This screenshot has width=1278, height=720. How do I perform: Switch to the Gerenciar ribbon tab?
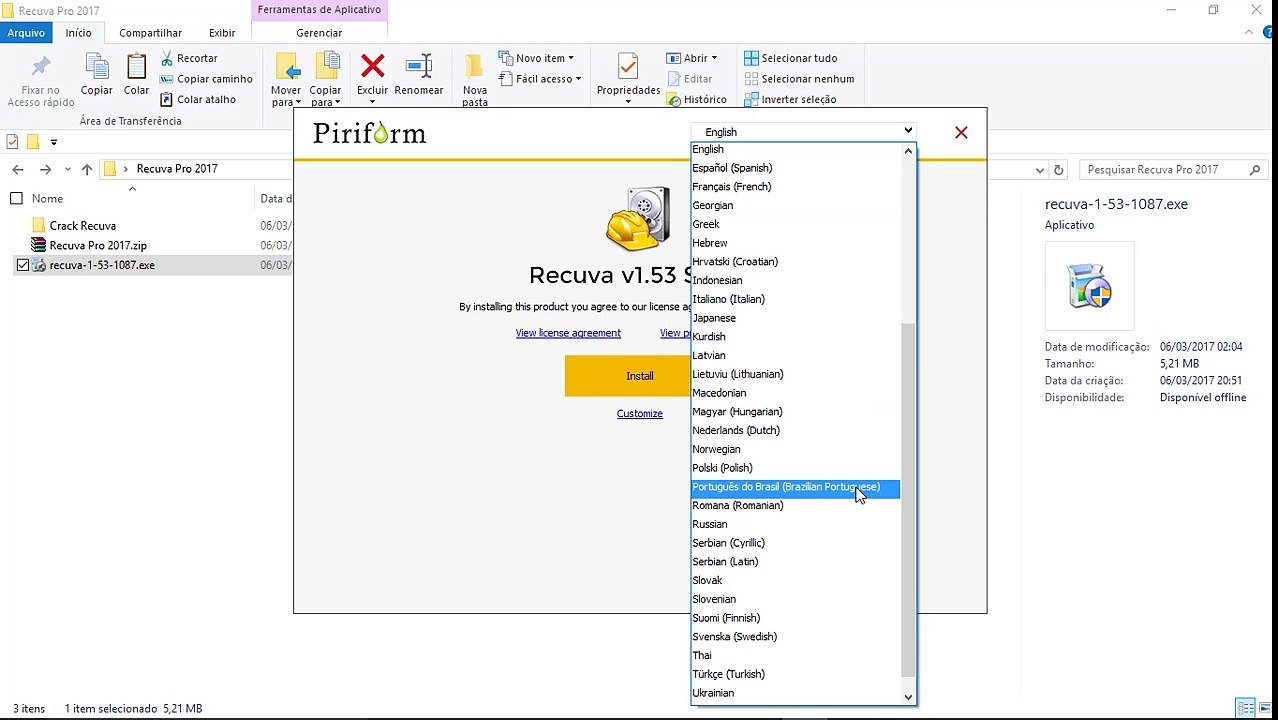pyautogui.click(x=319, y=33)
